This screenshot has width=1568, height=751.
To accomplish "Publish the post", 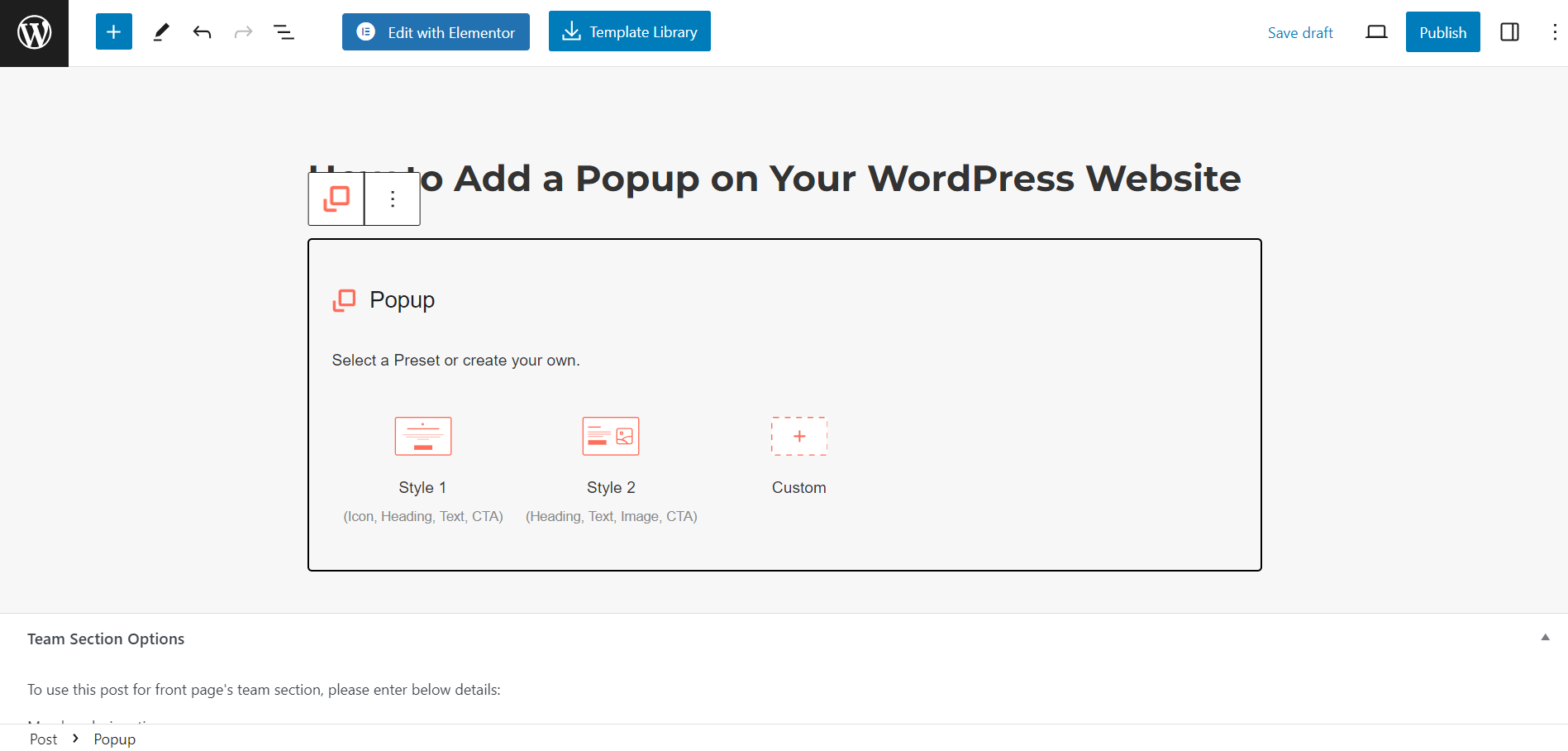I will point(1443,32).
